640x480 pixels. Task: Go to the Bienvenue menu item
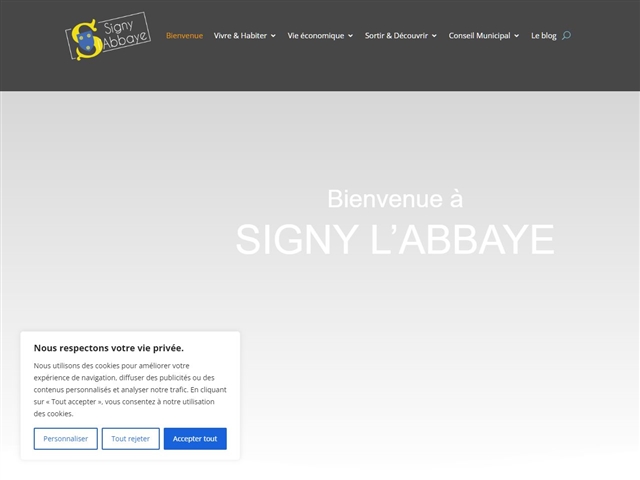[184, 36]
